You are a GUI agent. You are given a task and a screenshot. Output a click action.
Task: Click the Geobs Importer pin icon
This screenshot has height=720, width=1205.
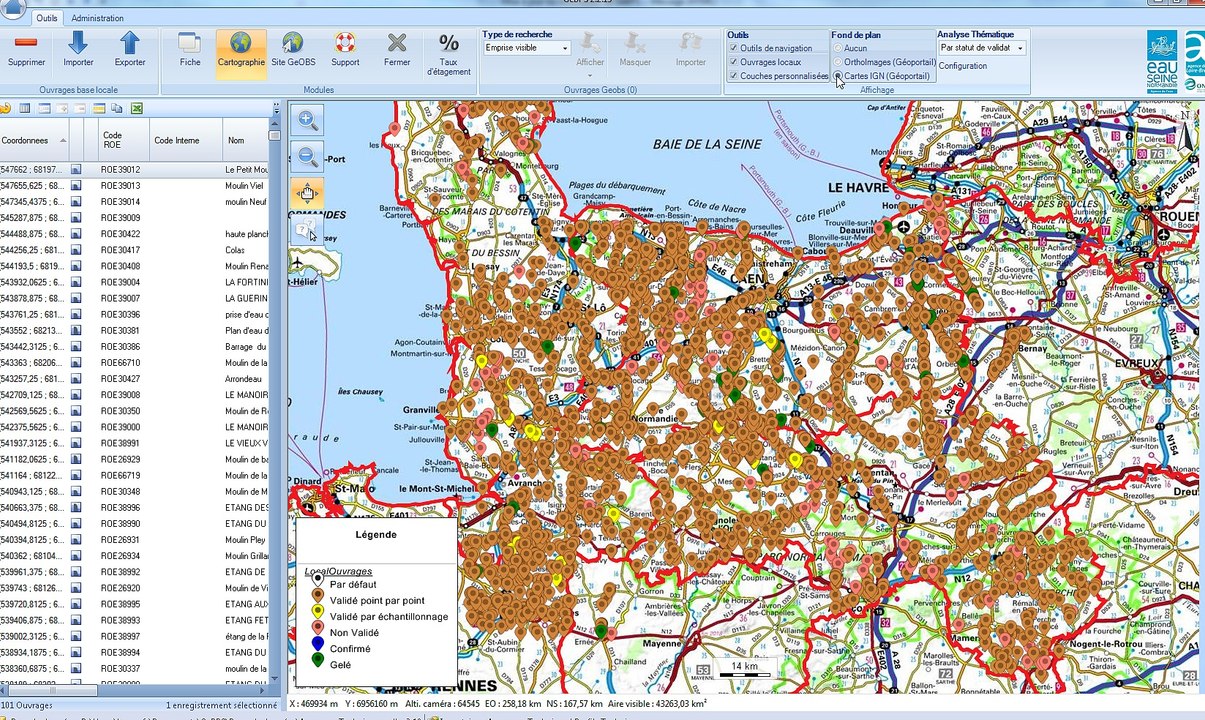tap(691, 42)
